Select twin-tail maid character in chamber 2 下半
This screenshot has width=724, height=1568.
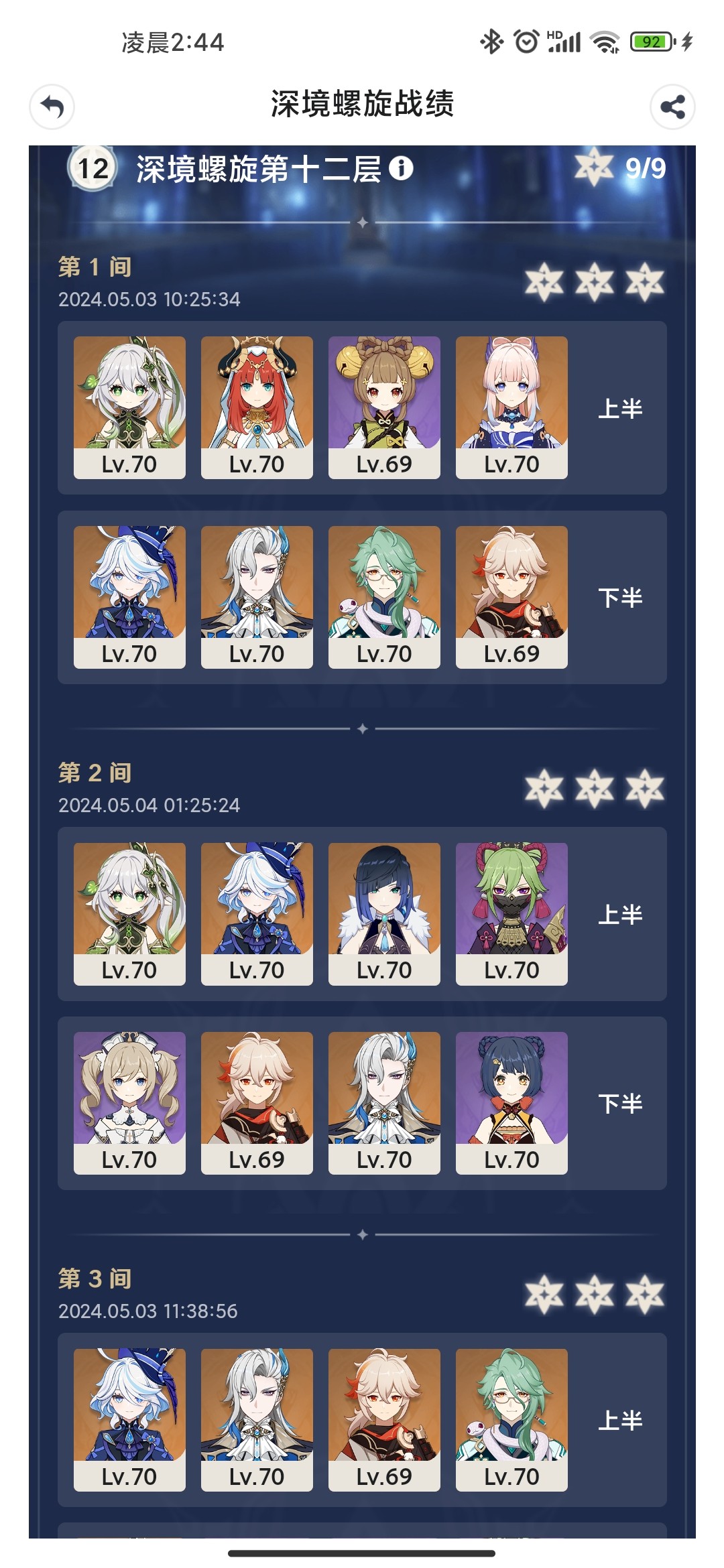pos(129,1103)
